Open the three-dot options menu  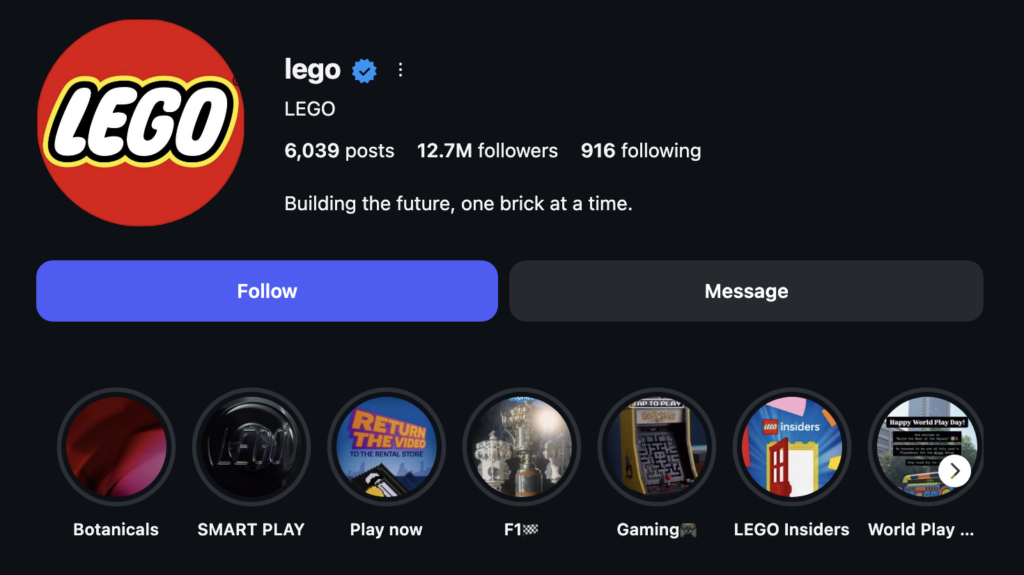[x=400, y=70]
